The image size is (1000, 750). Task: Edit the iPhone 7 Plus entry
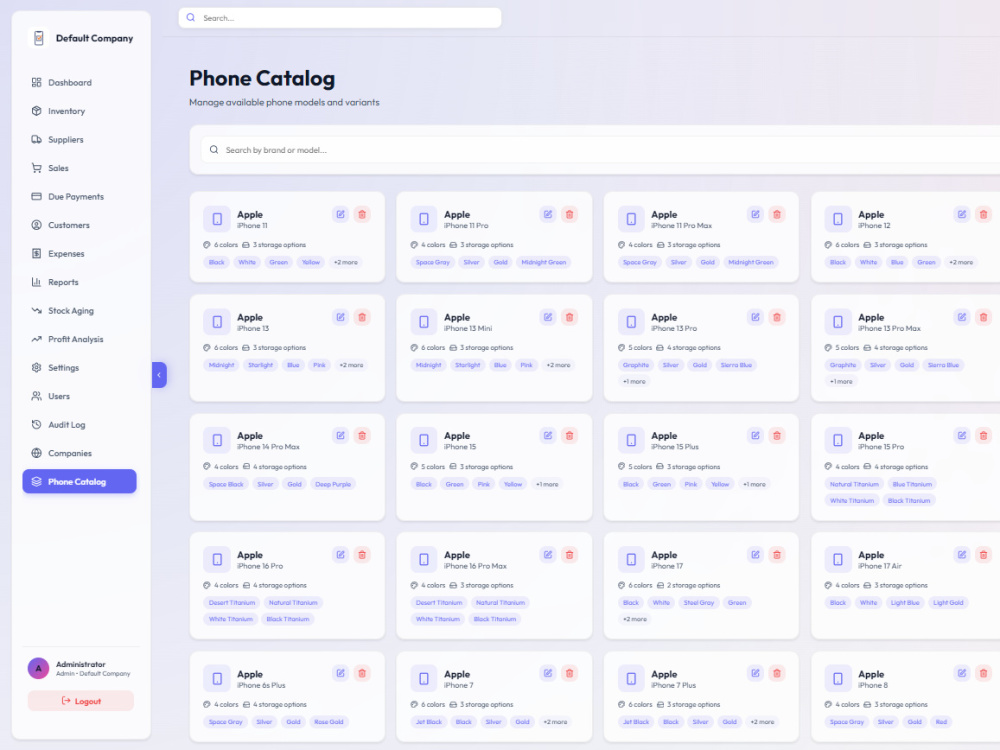(x=755, y=673)
